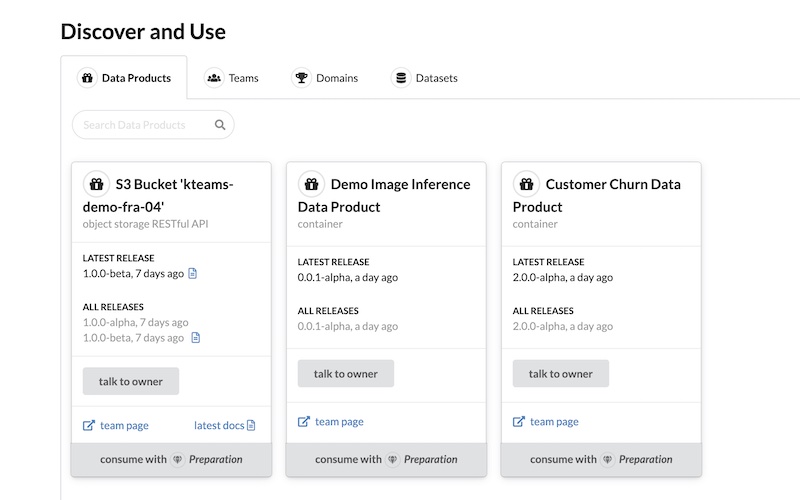Open document icon beside 1.0.0-beta in all releases

coord(195,337)
